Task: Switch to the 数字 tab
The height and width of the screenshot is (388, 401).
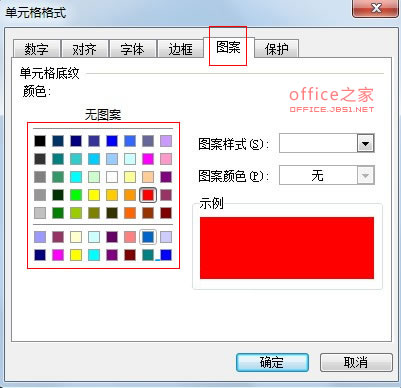Action: (37, 49)
